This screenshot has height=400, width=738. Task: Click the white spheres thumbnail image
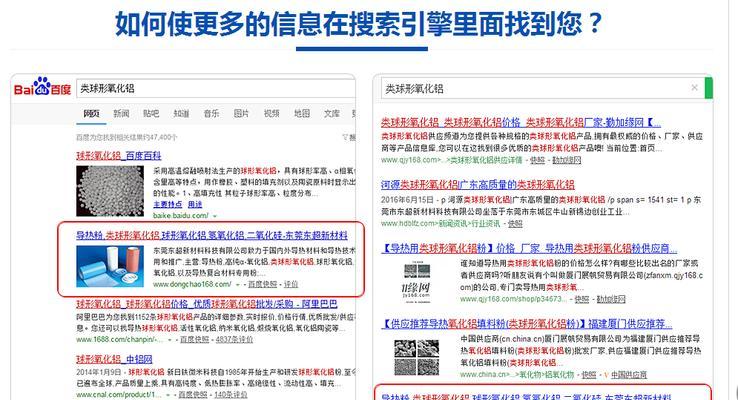[x=110, y=191]
